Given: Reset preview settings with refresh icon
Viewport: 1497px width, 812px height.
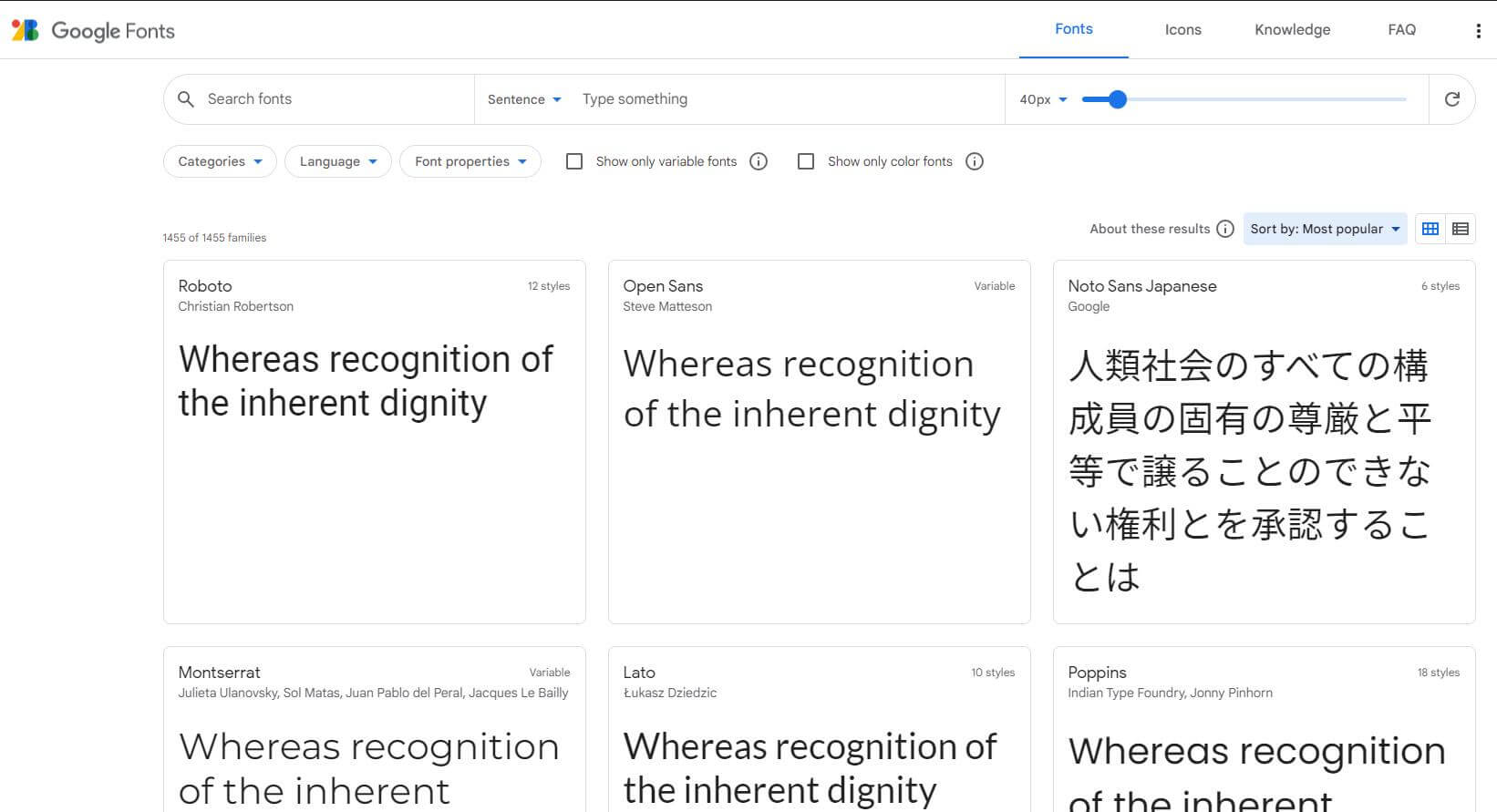Looking at the screenshot, I should (1451, 99).
